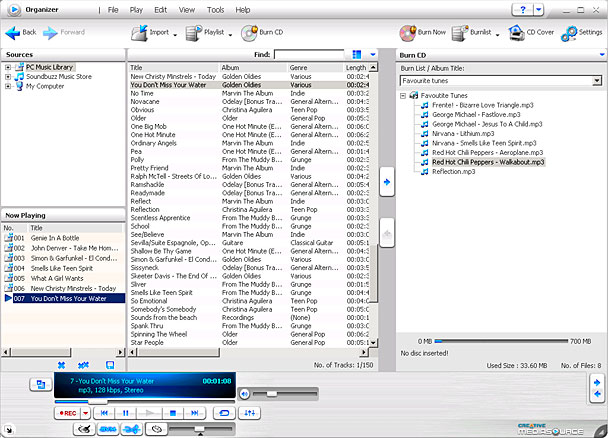Select Reflection.mp3 in burn list
This screenshot has width=608, height=438.
[454, 172]
